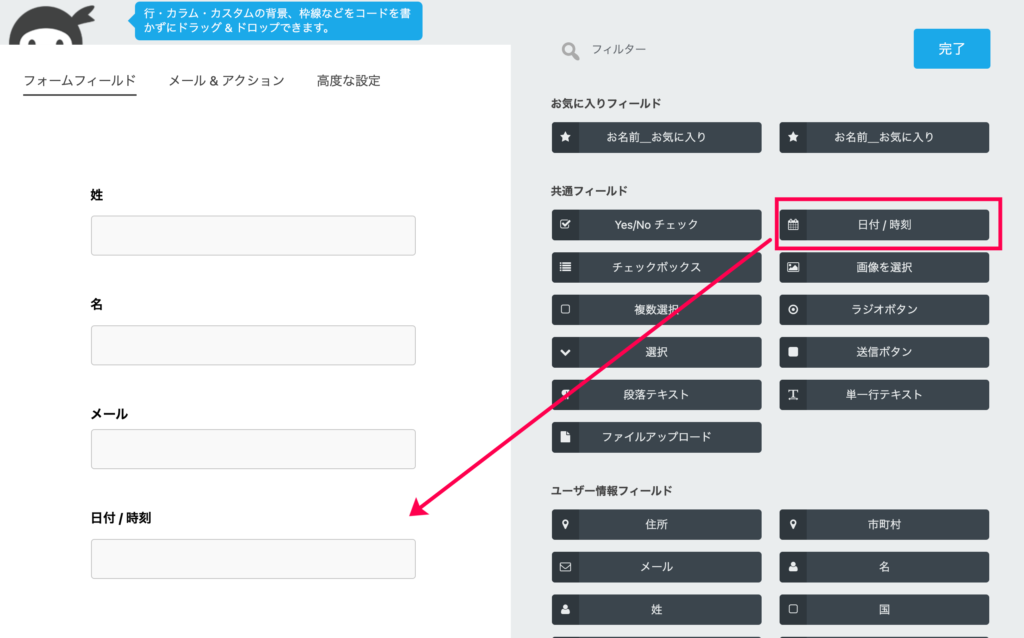Click the person icon of 姓 field type
The height and width of the screenshot is (638, 1024).
point(566,609)
